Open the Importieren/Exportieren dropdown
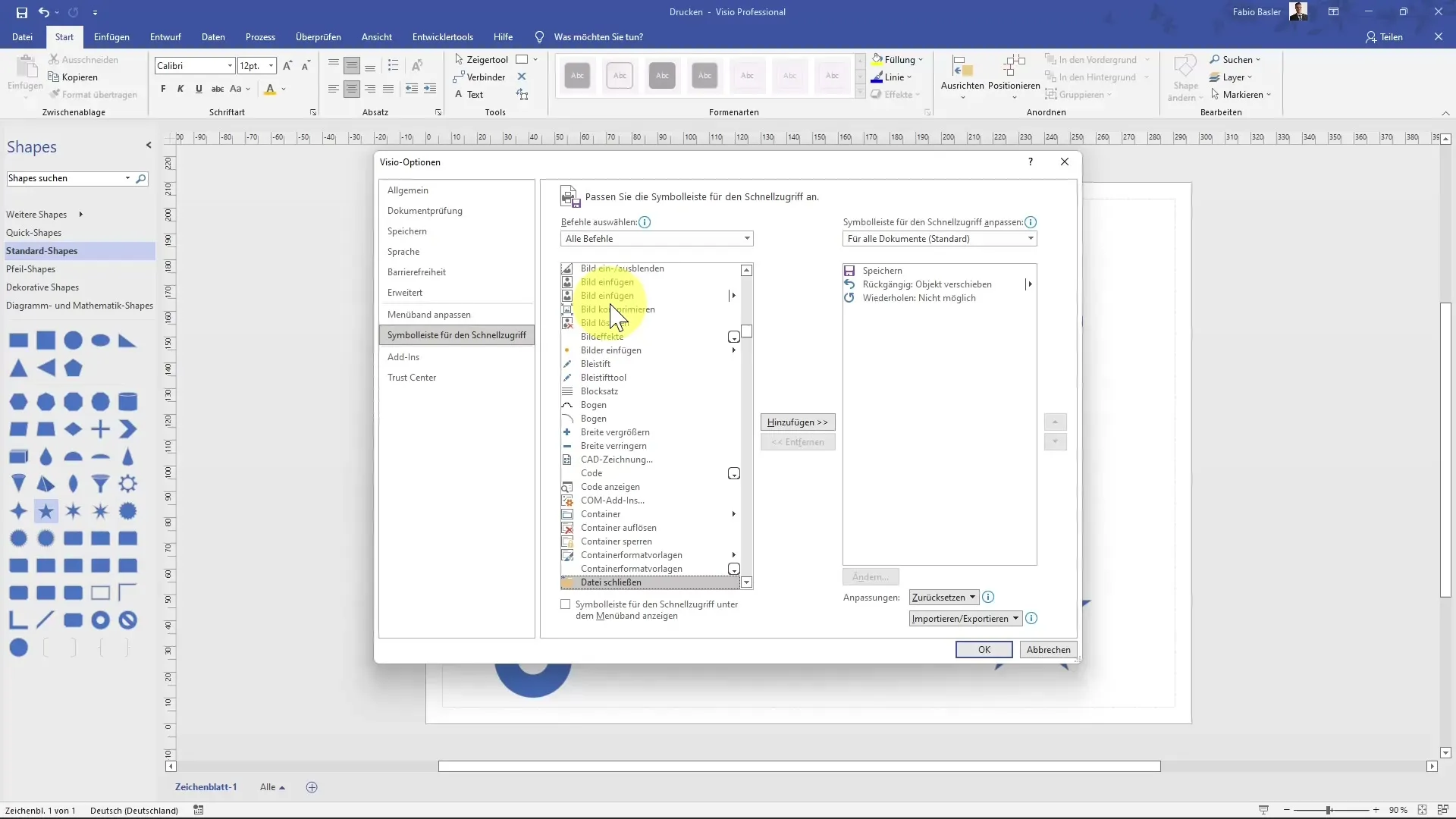Screen dimensions: 1456x819 (965, 619)
